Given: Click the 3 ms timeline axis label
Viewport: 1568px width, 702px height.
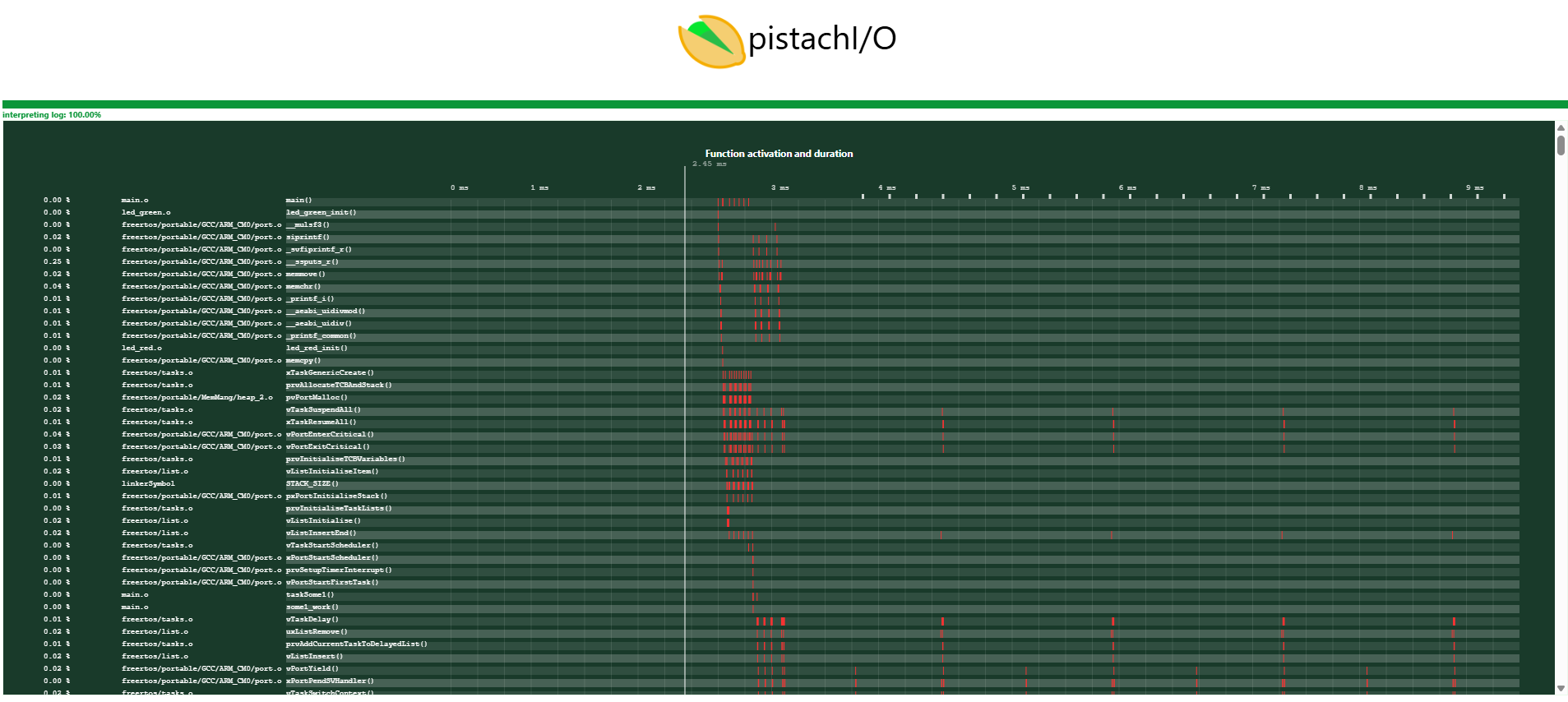Looking at the screenshot, I should pyautogui.click(x=779, y=188).
